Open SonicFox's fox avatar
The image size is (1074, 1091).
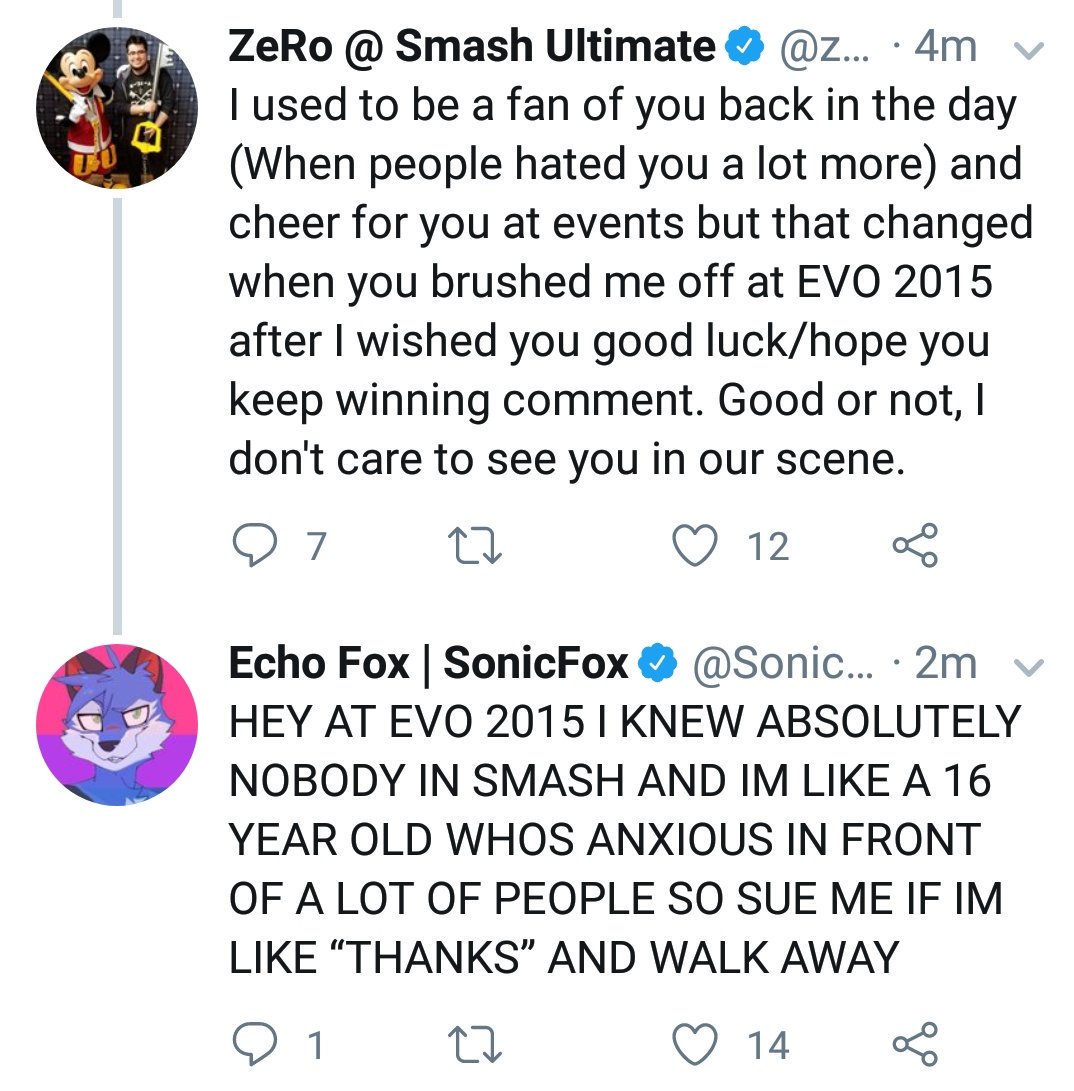point(117,724)
